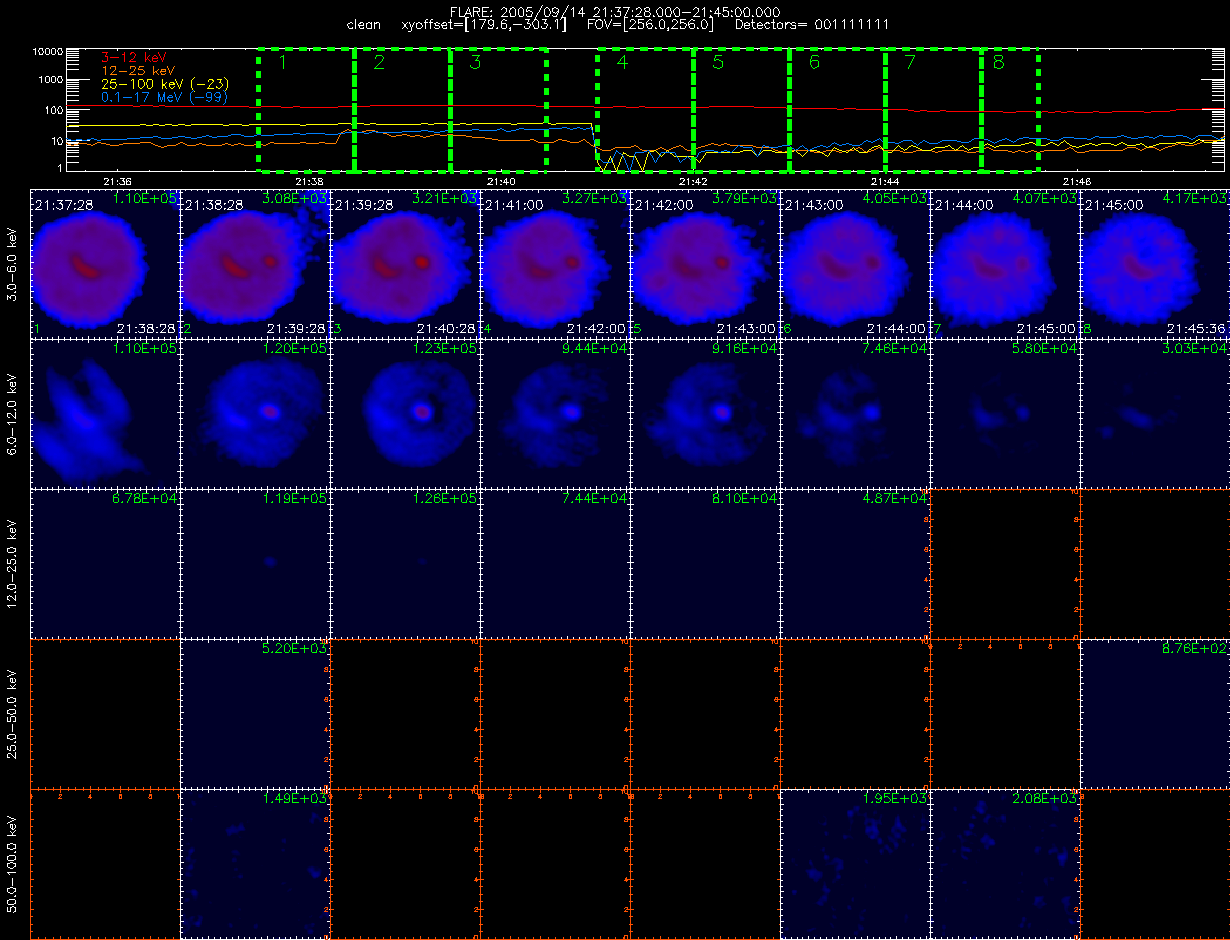Screen dimensions: 1230x940
Task: Click the 4.87E+04 peak value label
Action: [x=896, y=497]
